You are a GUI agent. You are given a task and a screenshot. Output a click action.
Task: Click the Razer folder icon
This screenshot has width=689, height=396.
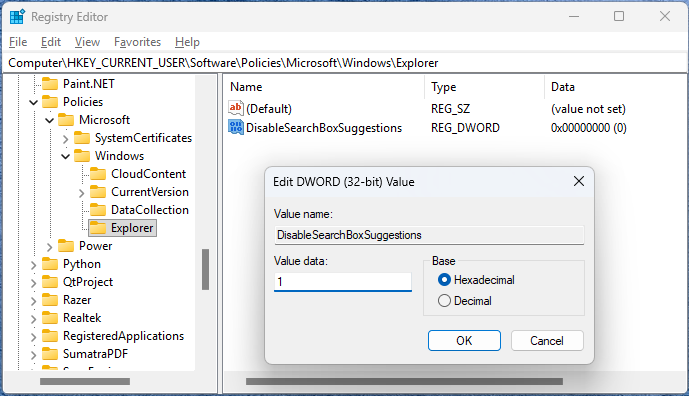[50, 300]
